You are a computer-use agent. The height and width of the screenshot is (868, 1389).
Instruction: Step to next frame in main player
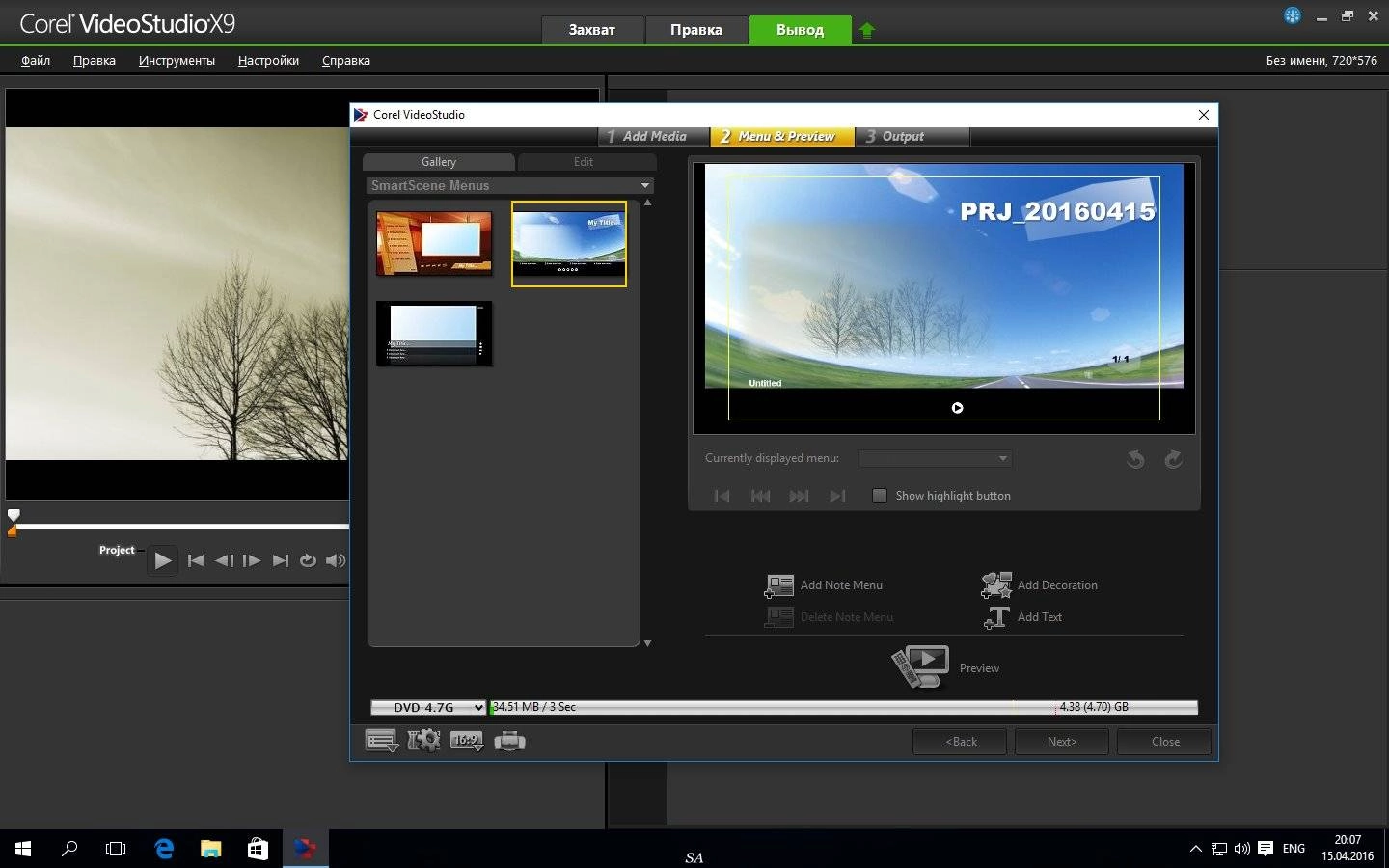(x=252, y=560)
